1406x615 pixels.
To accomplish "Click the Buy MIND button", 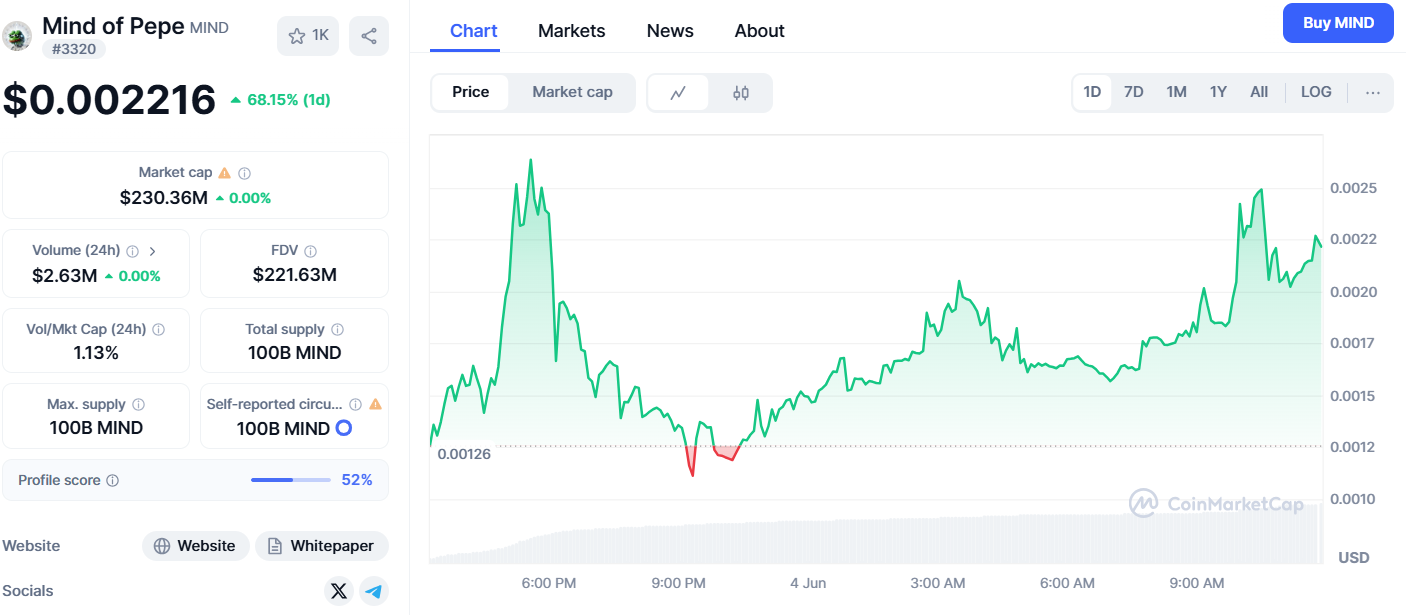I will coord(1338,23).
